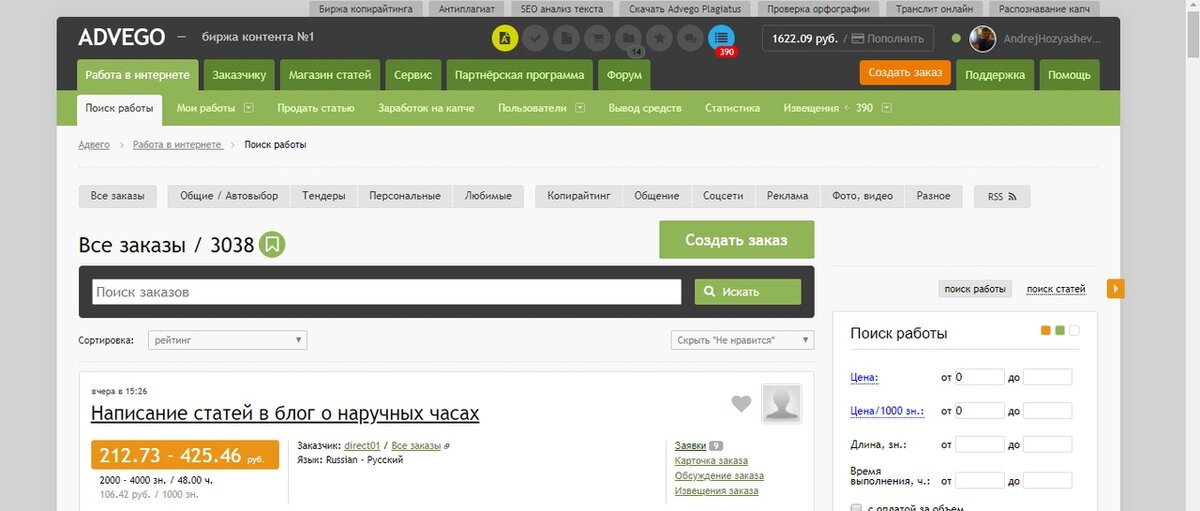Expand the Извещения 390 dropdown arrow
Screen dimensions: 1200x511
(886, 108)
